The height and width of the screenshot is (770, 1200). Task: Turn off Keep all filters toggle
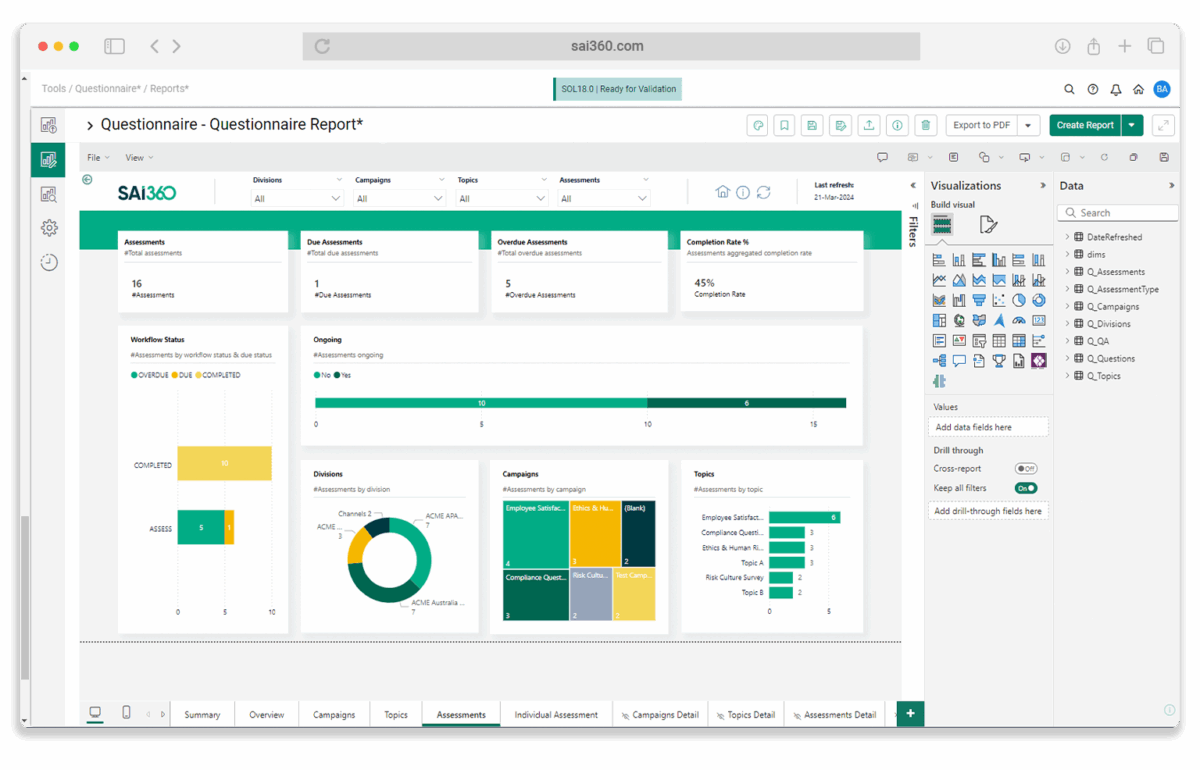pyautogui.click(x=1025, y=488)
